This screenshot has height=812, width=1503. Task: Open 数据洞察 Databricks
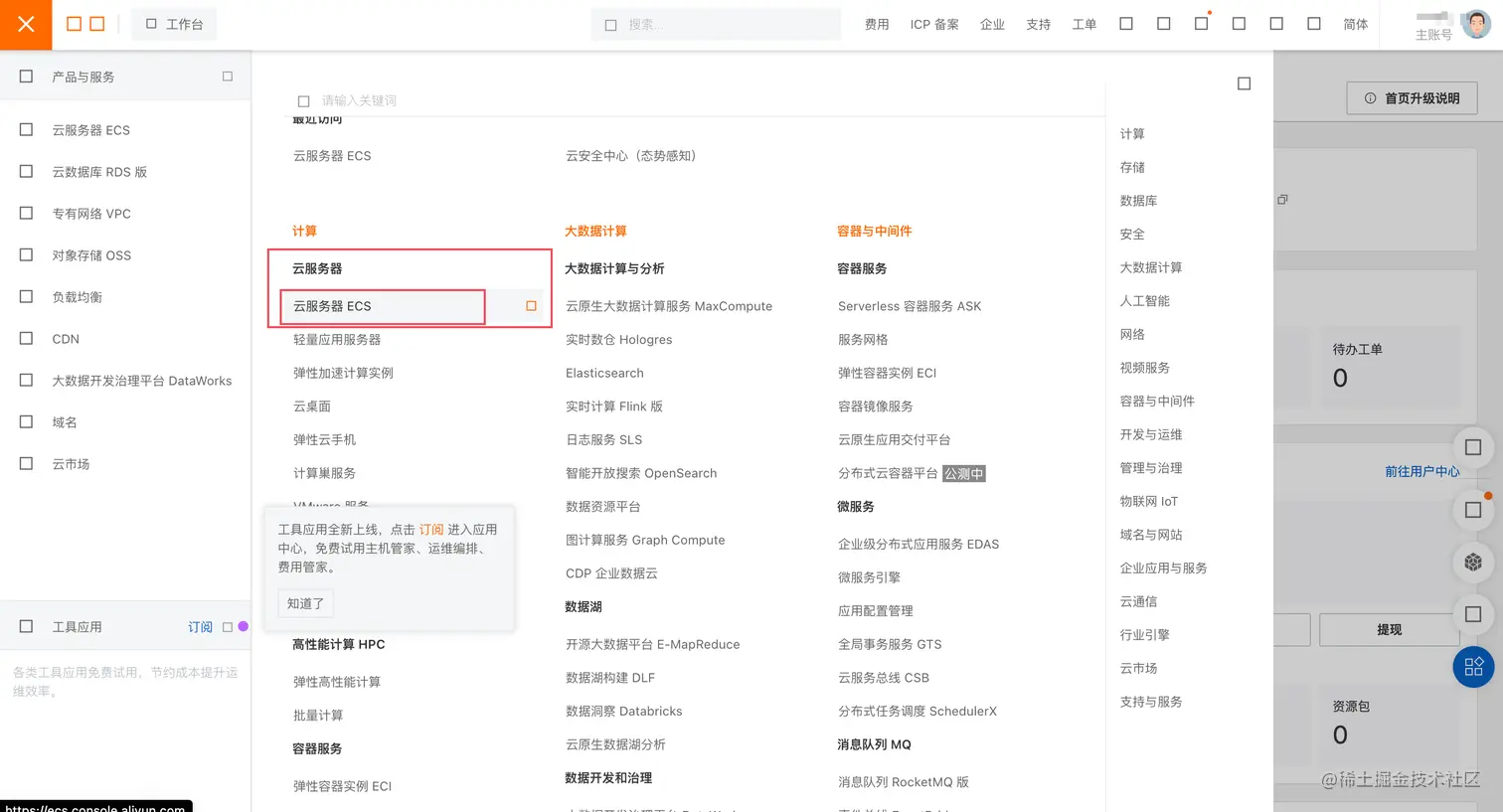(624, 712)
